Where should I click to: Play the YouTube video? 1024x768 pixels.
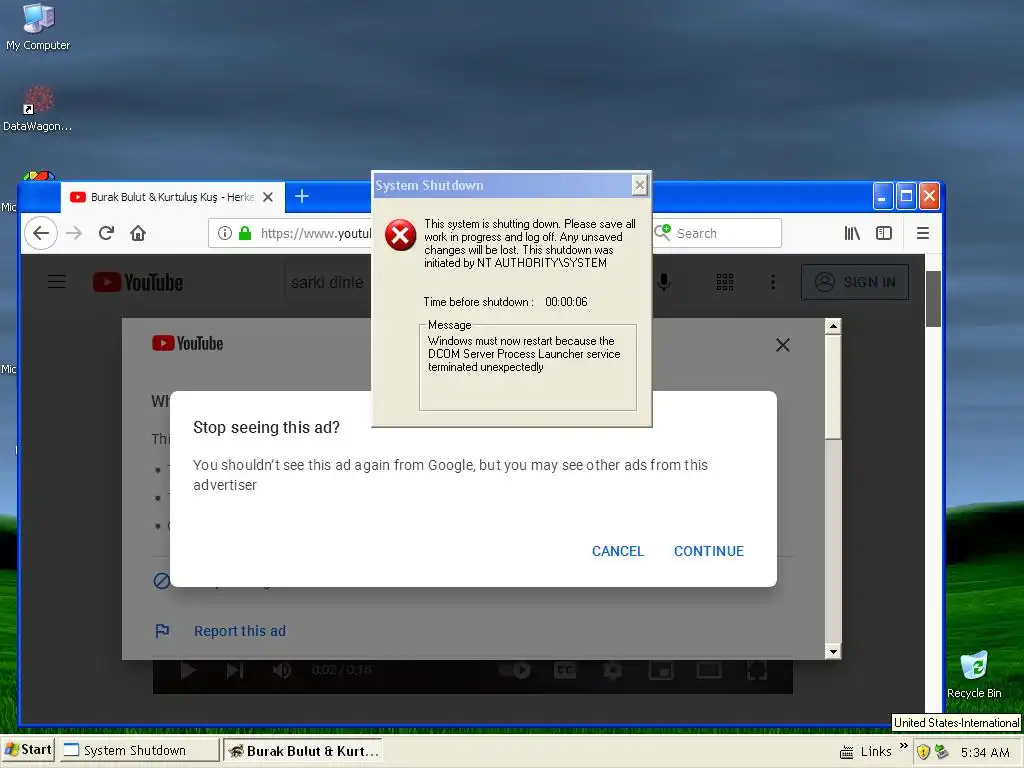pyautogui.click(x=188, y=671)
